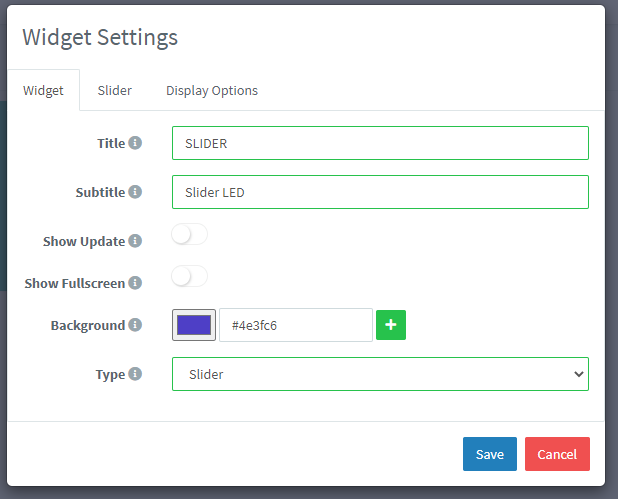618x499 pixels.
Task: Click the info icon beside Subtitle
Action: [135, 192]
